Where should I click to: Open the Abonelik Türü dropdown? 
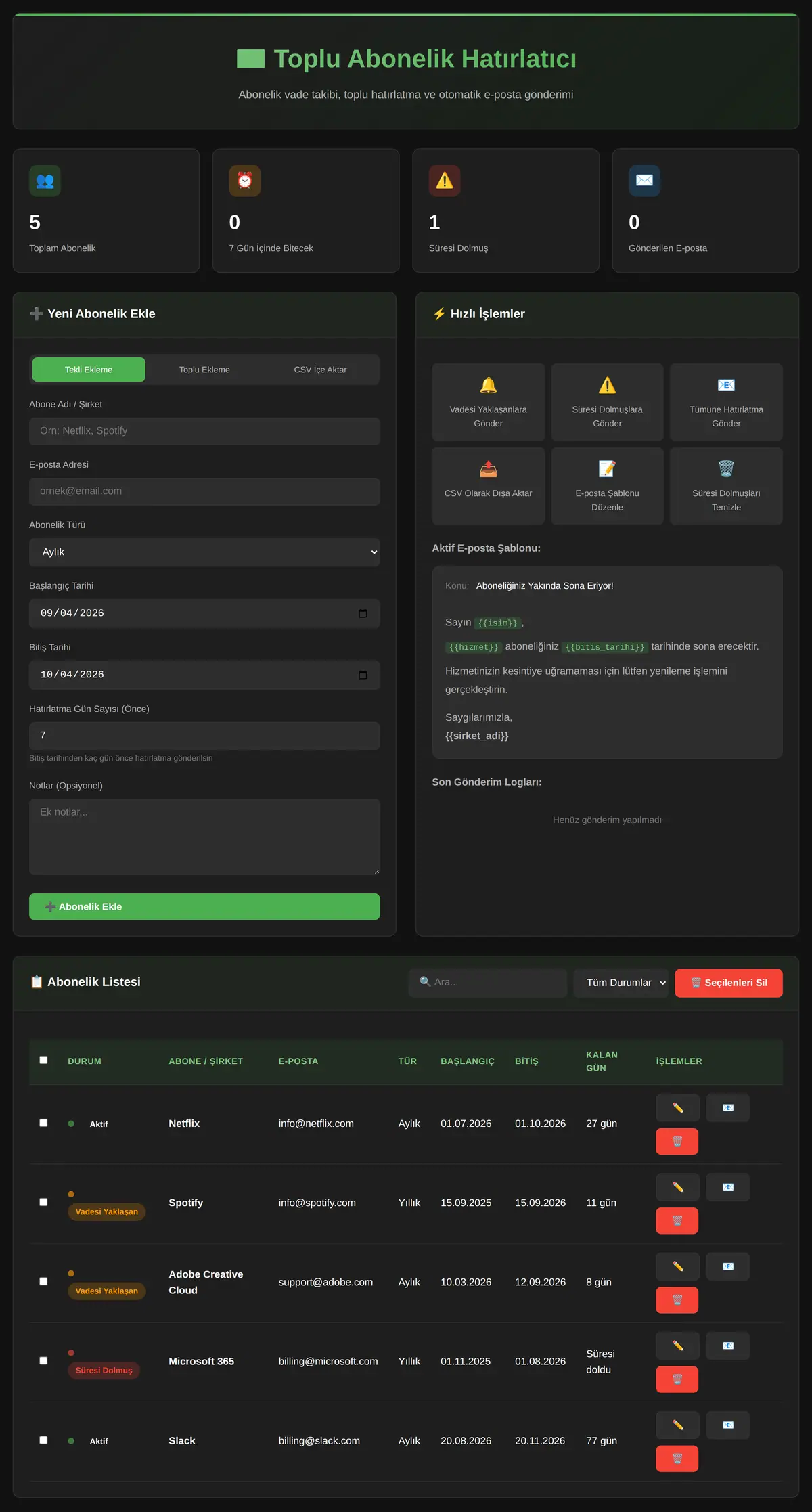204,552
